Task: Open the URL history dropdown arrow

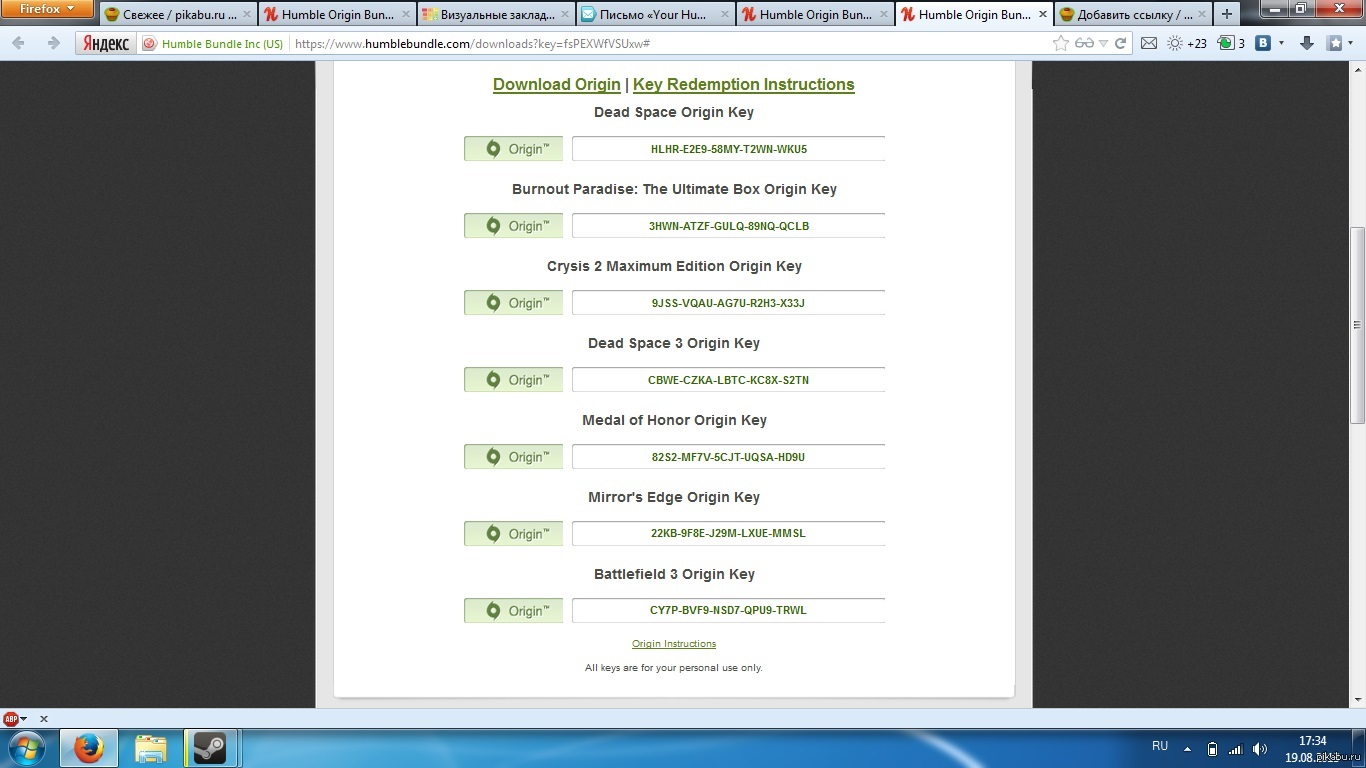Action: (1103, 44)
